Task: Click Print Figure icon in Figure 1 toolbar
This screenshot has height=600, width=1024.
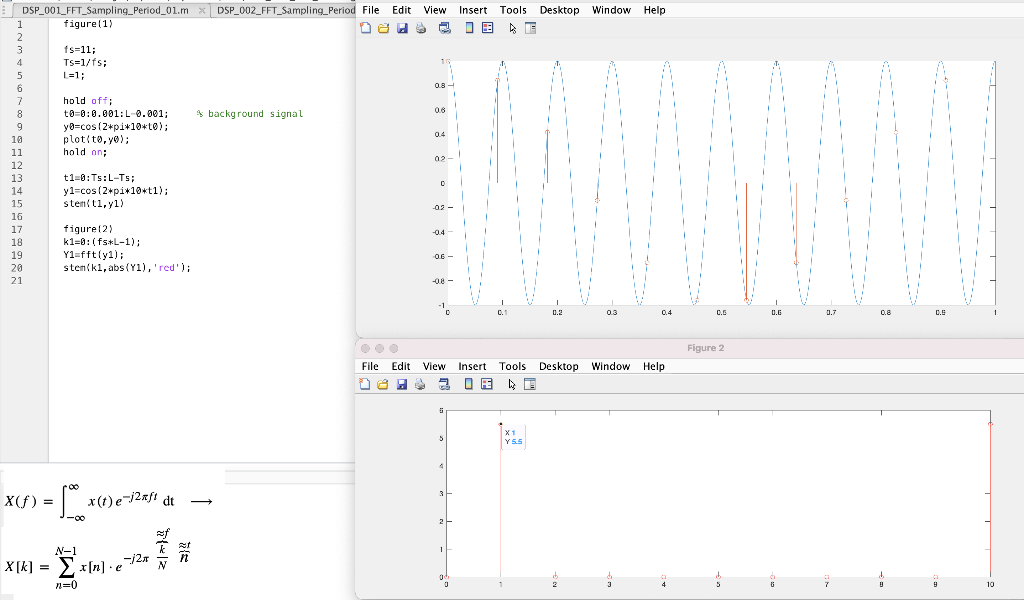Action: click(x=421, y=28)
